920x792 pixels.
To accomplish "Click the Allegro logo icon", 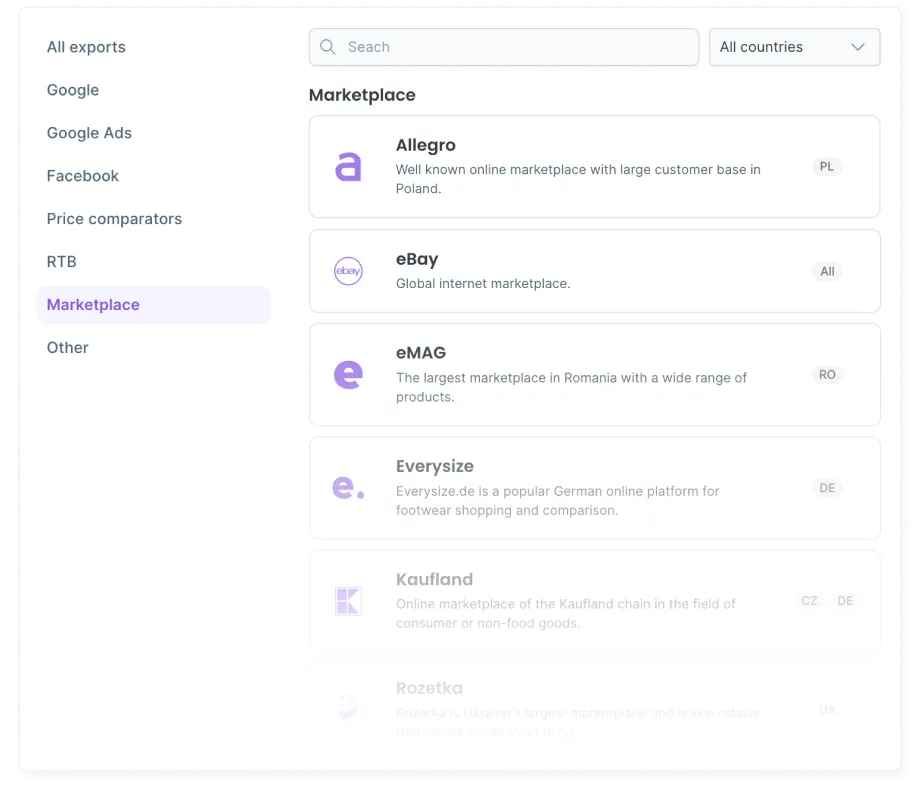I will [x=348, y=167].
